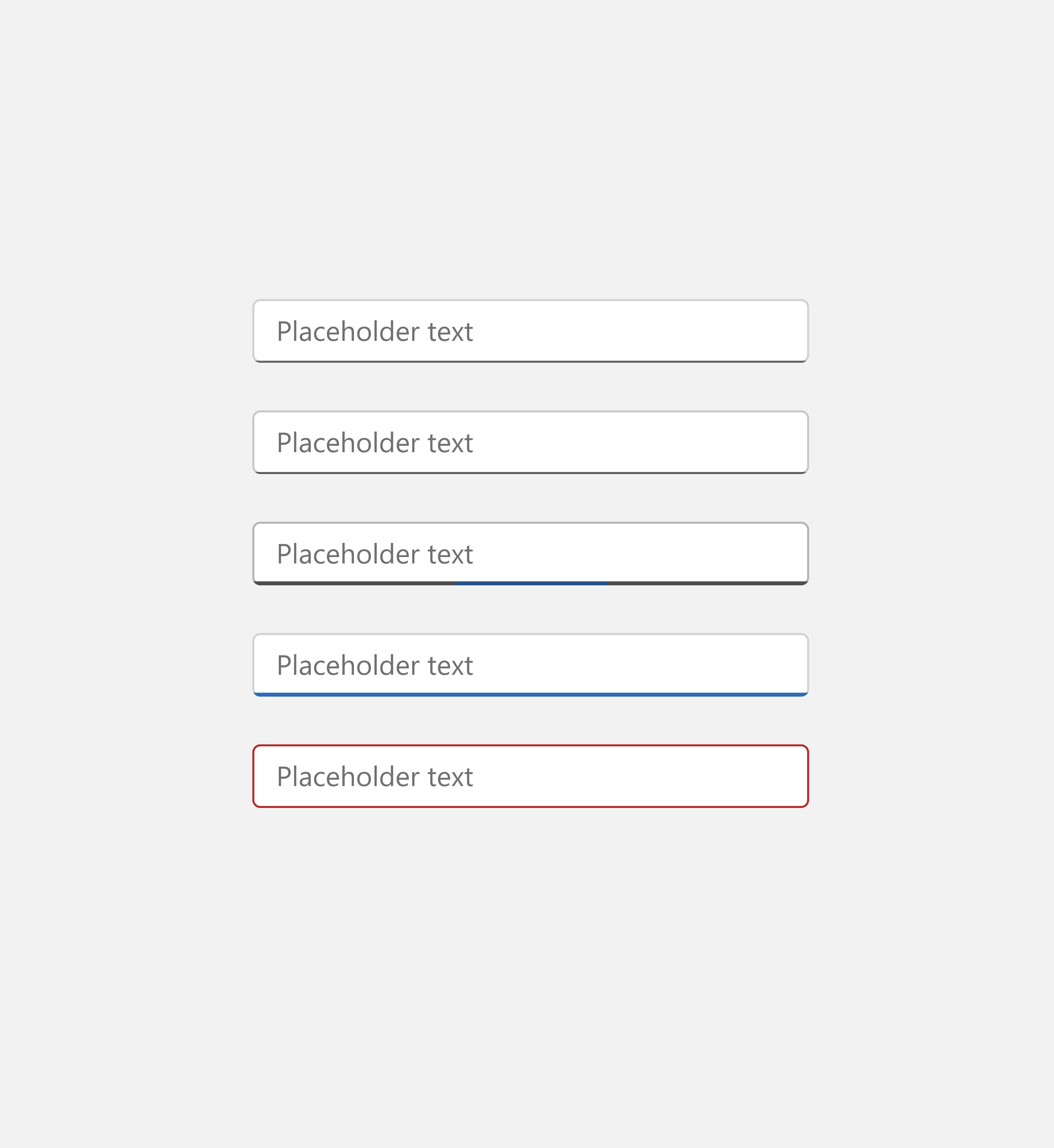
Task: Click the middle field with partial blue underline
Action: pos(530,553)
